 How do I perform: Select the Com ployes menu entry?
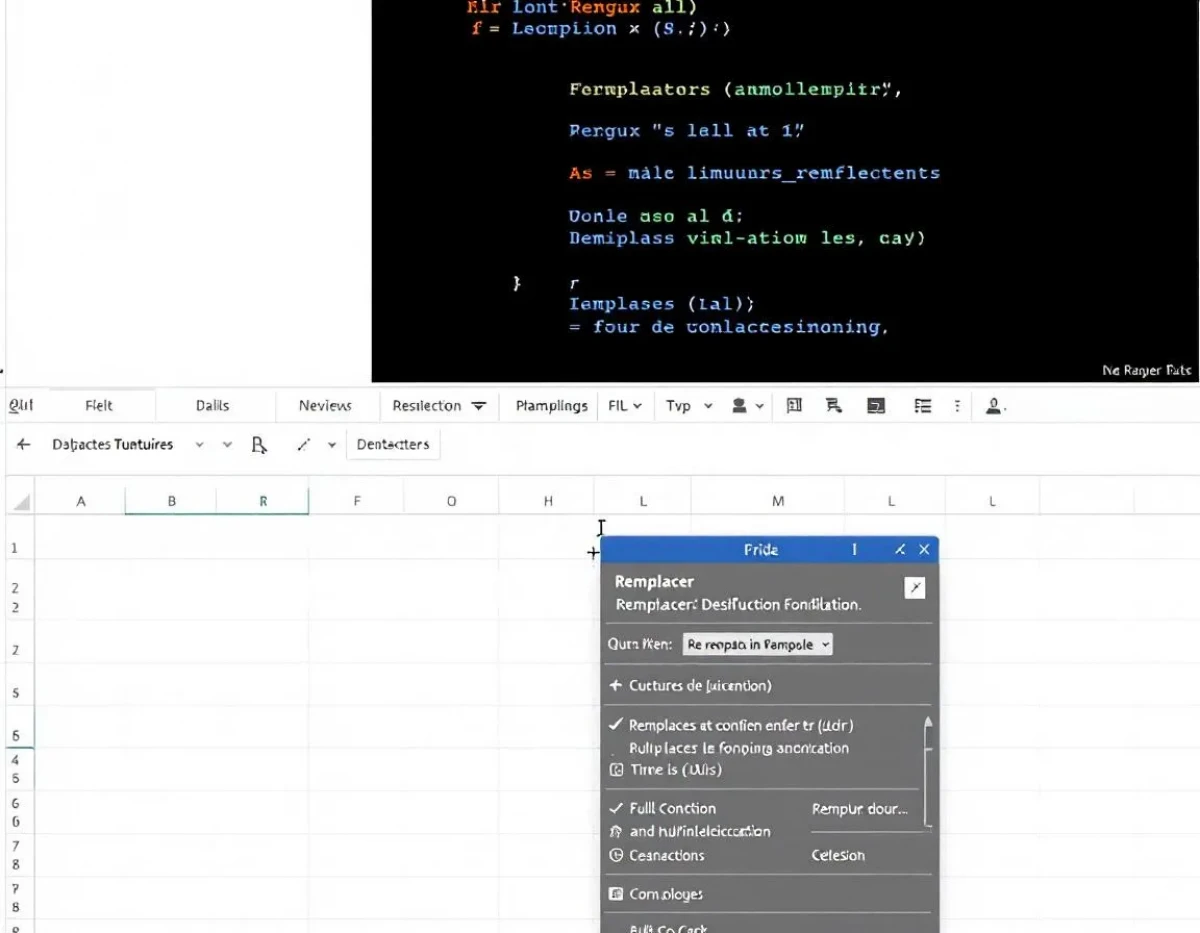(665, 894)
